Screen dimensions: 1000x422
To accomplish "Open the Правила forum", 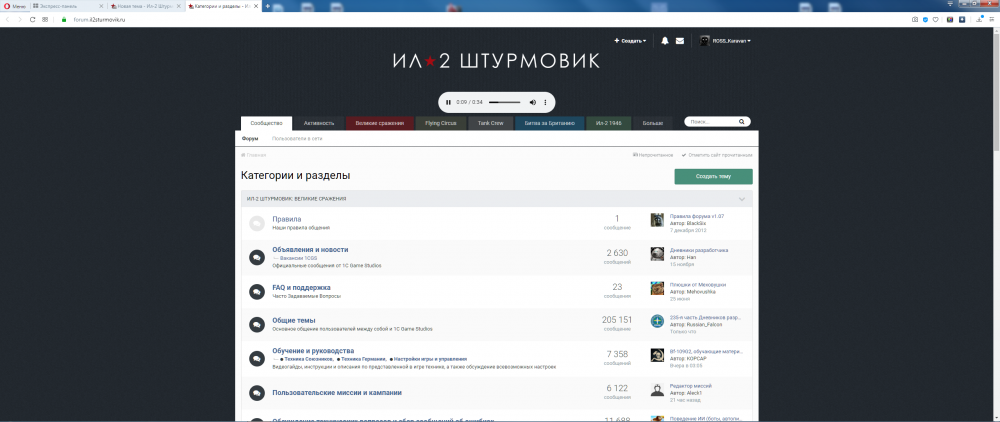I will [286, 219].
